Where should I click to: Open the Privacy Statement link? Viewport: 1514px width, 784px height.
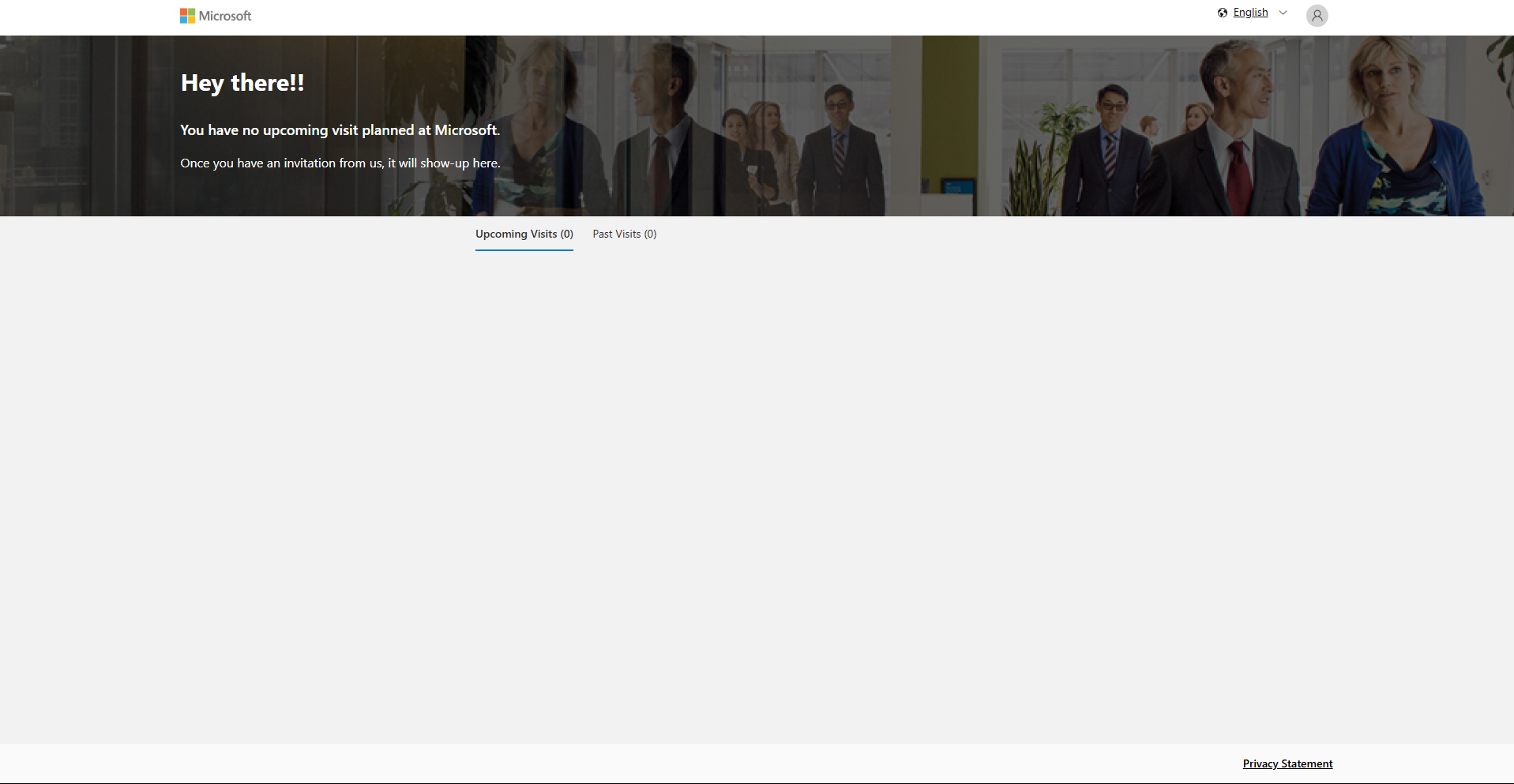tap(1287, 763)
